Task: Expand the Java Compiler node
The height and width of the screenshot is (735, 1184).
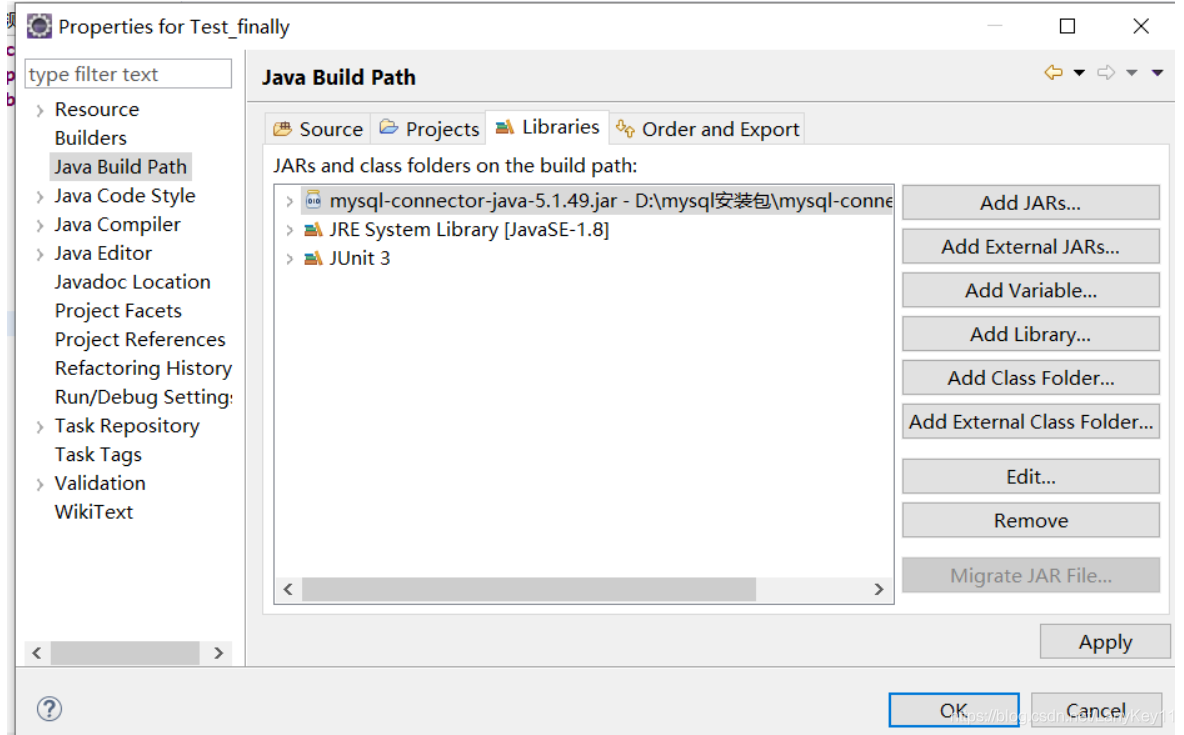Action: (40, 225)
